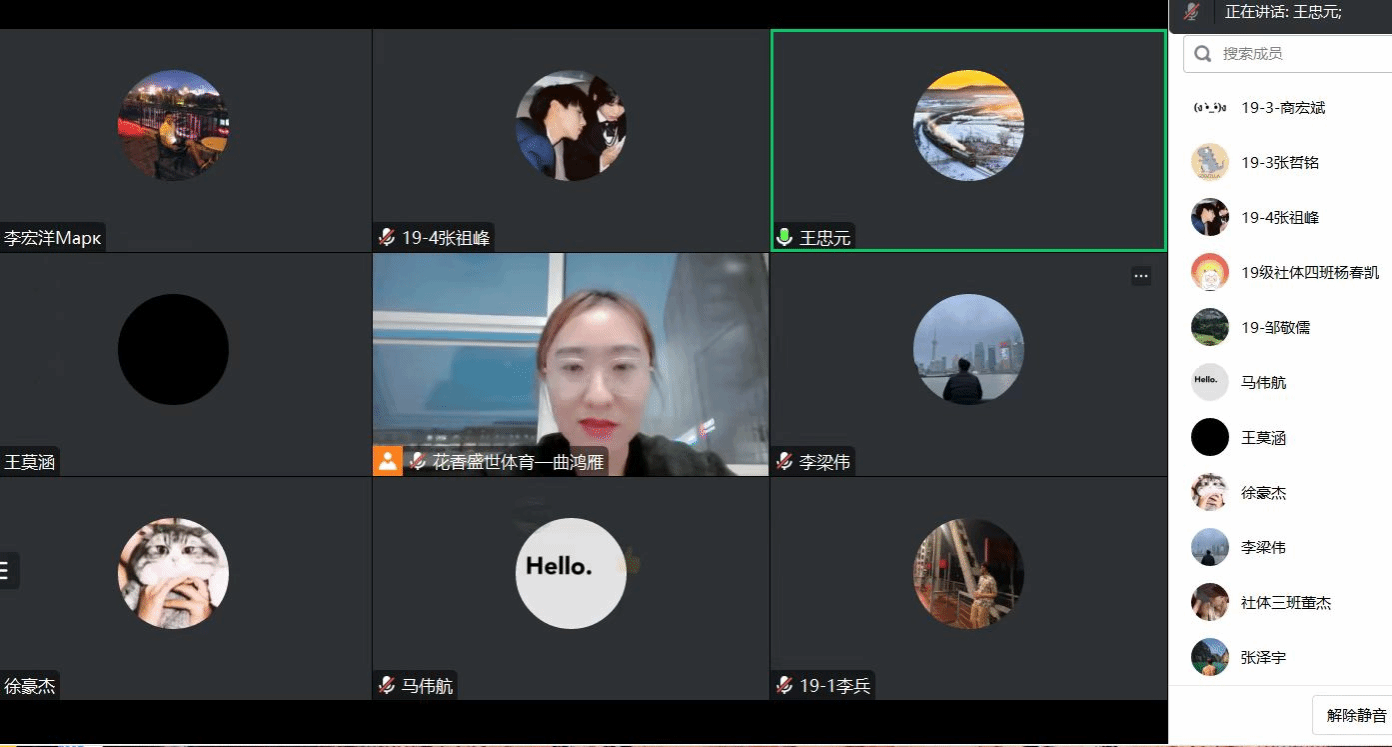Viewport: 1392px width, 747px height.
Task: Toggle mic icon beside 花香盛世体育—曲鸿雁 name
Action: tap(418, 462)
